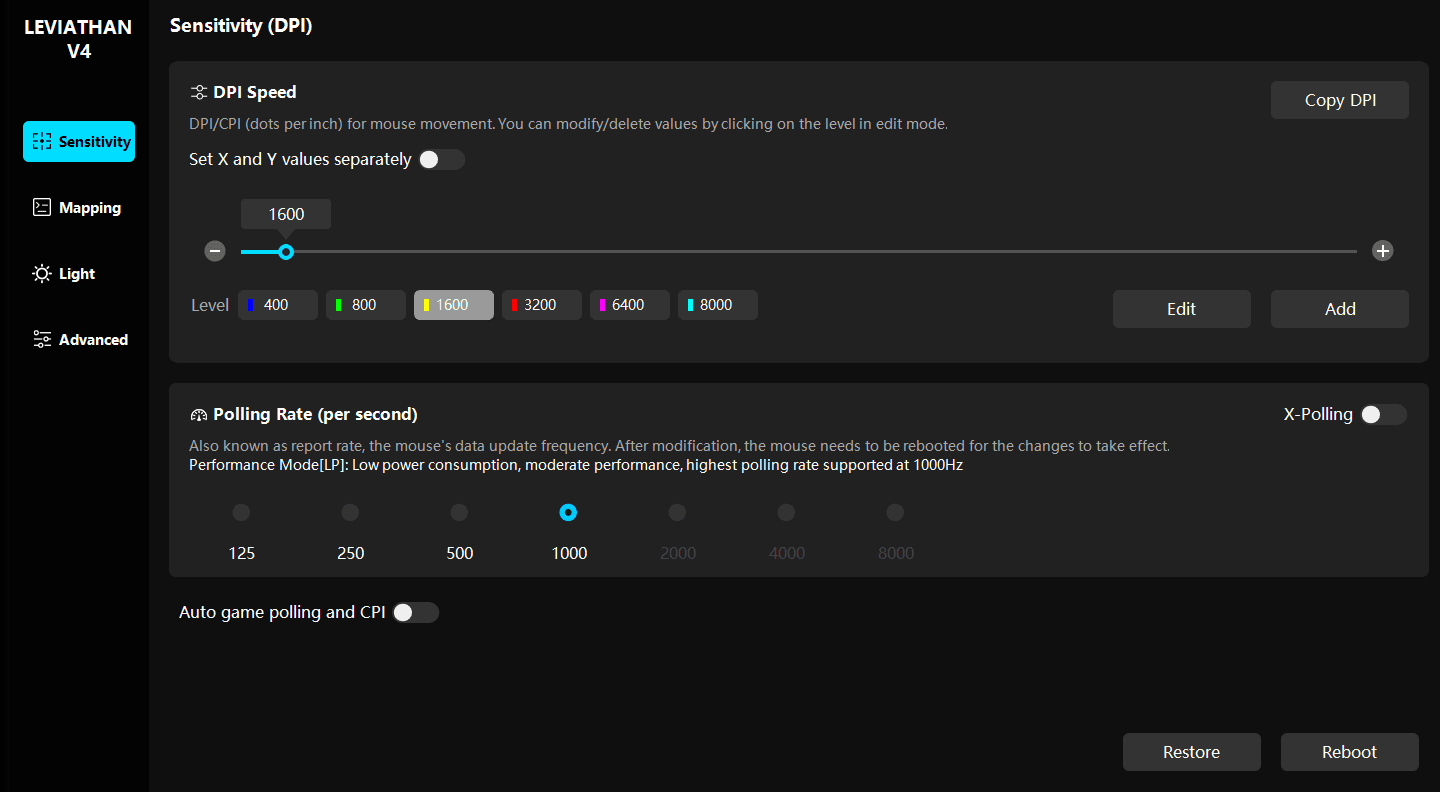Click the DPI slider handle at 1600
The width and height of the screenshot is (1440, 792).
tap(286, 252)
